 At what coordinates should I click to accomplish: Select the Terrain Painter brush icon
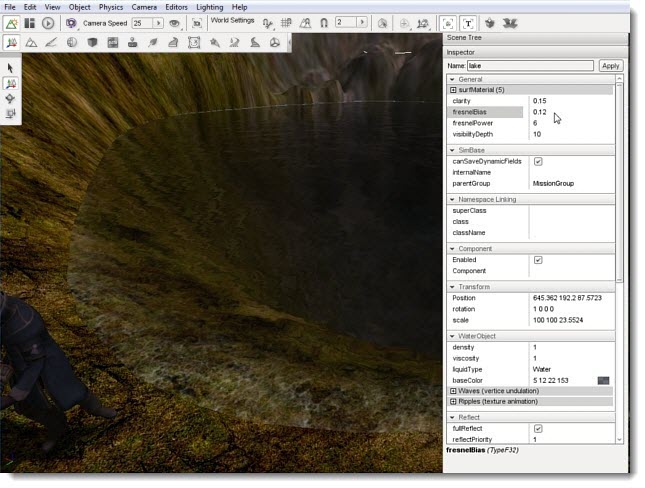pyautogui.click(x=51, y=42)
